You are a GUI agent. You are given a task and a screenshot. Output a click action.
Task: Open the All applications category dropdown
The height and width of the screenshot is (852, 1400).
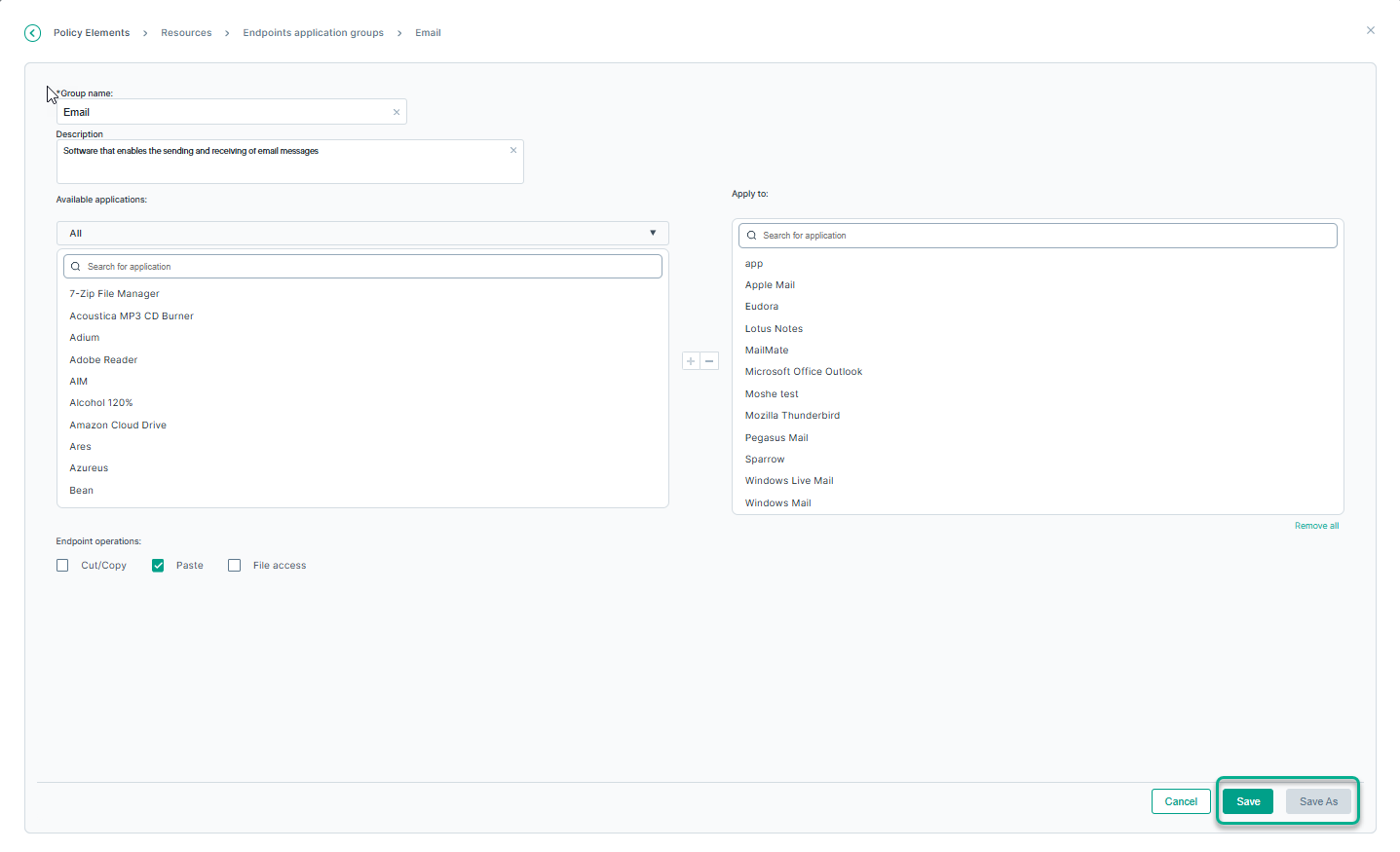pos(362,234)
